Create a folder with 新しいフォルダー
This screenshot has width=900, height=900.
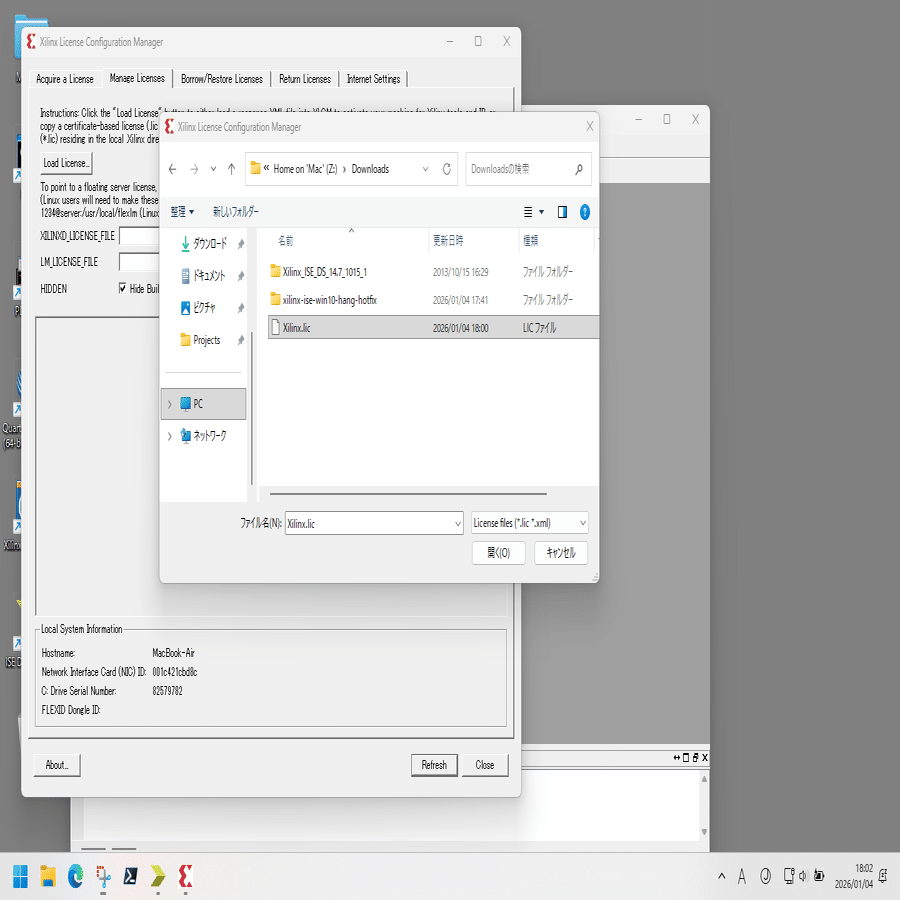click(235, 212)
